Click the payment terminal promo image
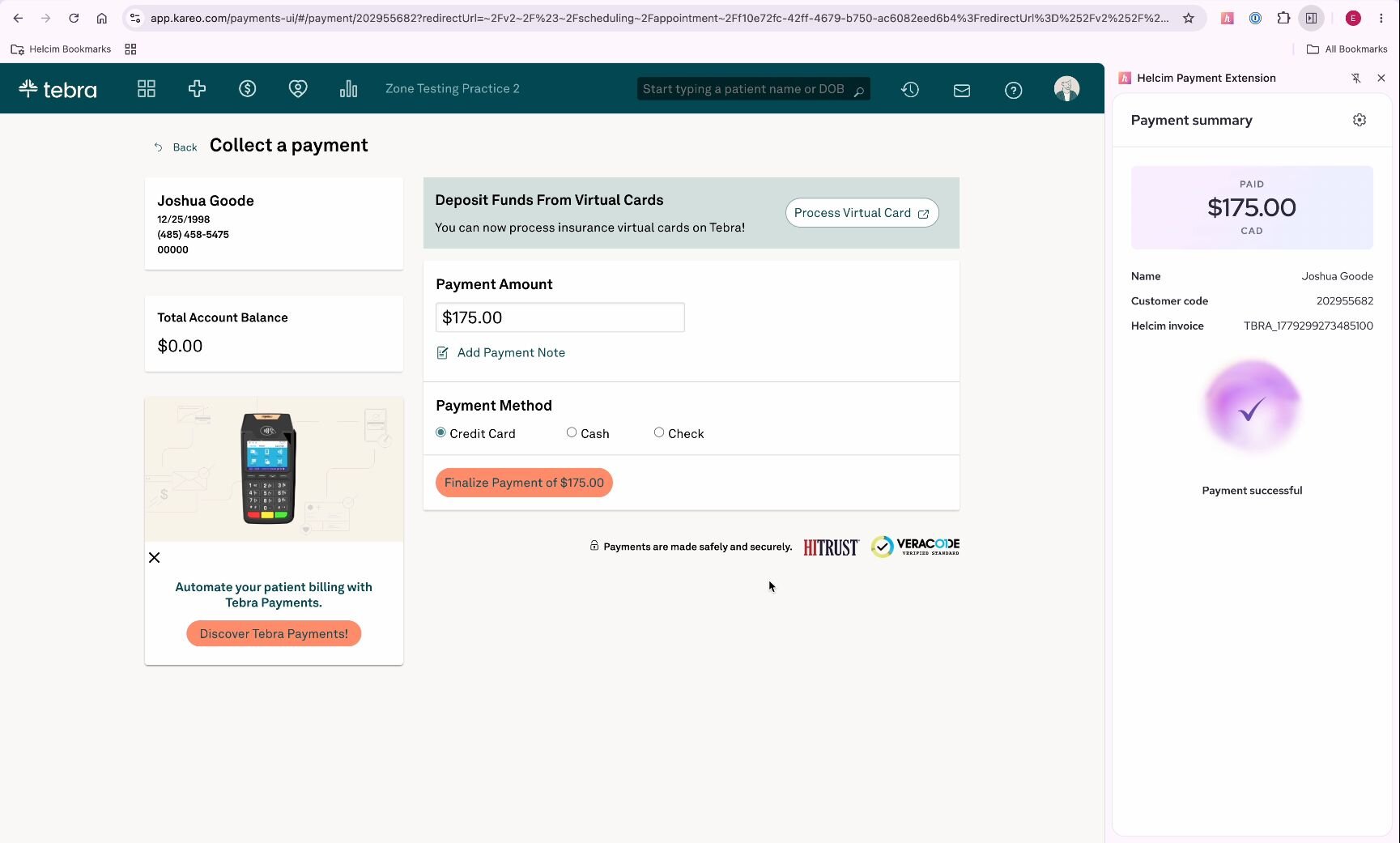The width and height of the screenshot is (1400, 843). pyautogui.click(x=274, y=469)
